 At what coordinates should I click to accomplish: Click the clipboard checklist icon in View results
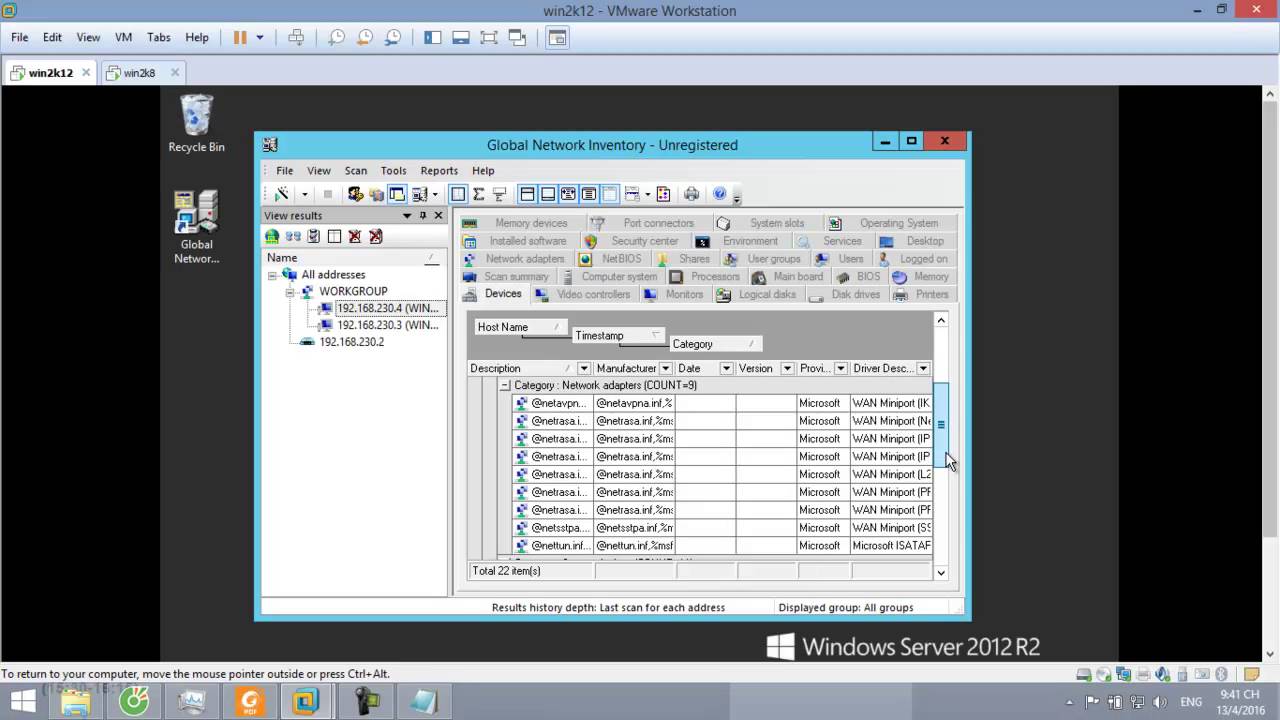(313, 236)
